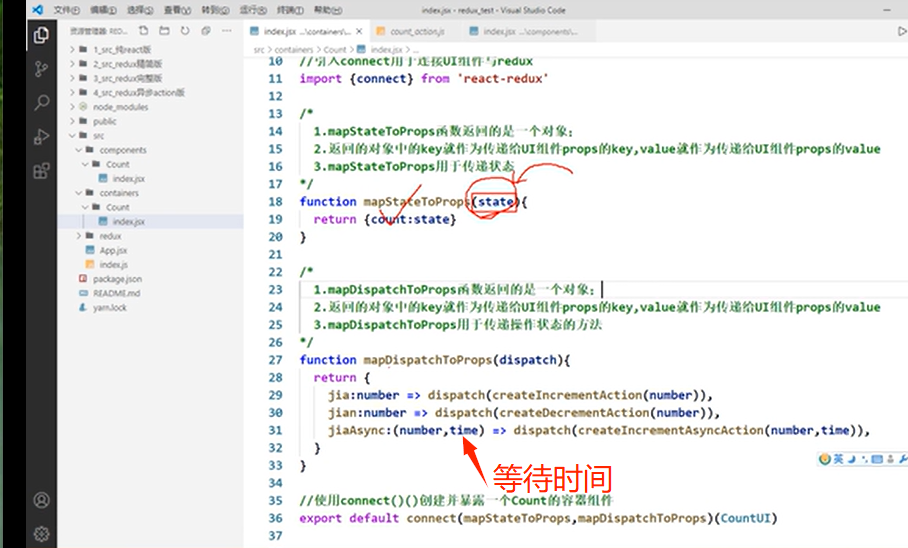The width and height of the screenshot is (908, 548).
Task: Click the src breadcrumb segment
Action: click(259, 50)
